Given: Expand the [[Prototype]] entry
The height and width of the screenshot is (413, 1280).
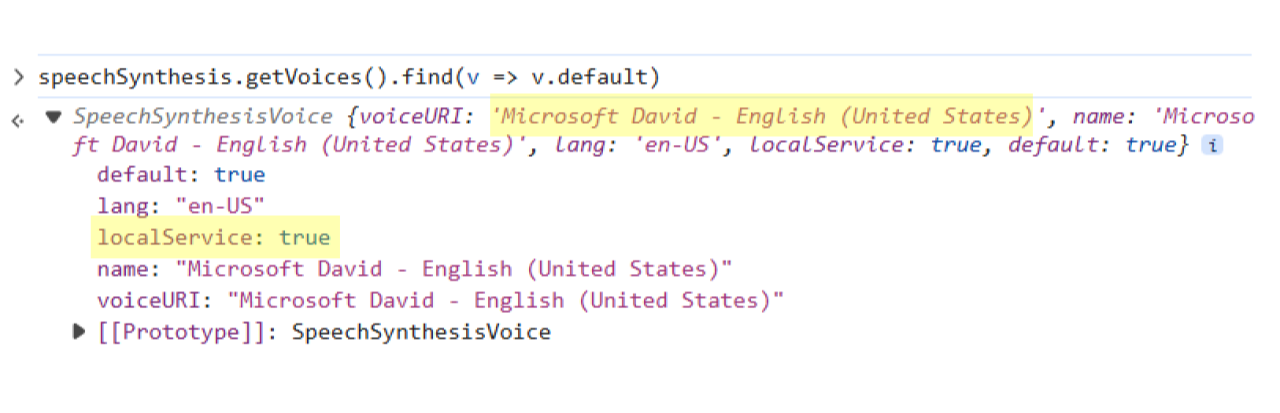Looking at the screenshot, I should [x=80, y=331].
